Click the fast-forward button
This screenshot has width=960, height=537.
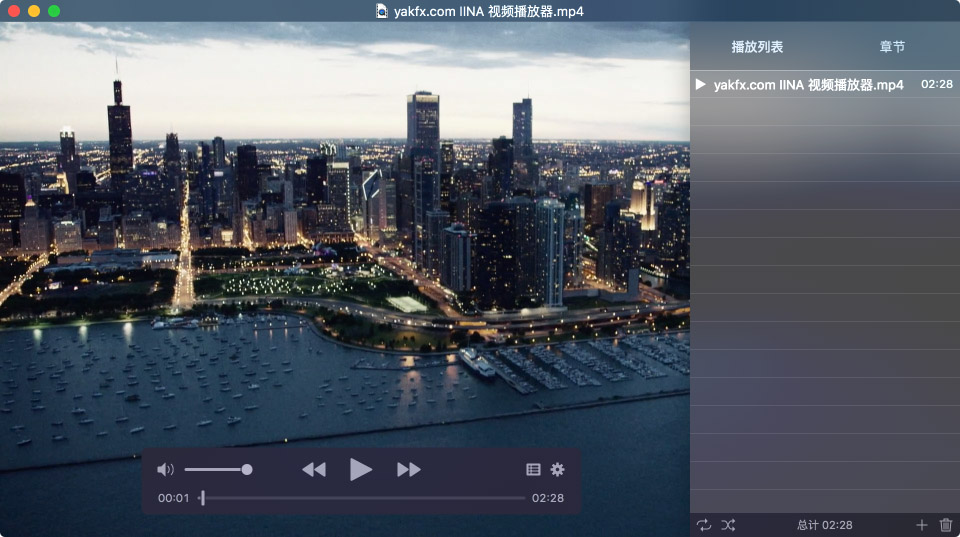pos(408,470)
